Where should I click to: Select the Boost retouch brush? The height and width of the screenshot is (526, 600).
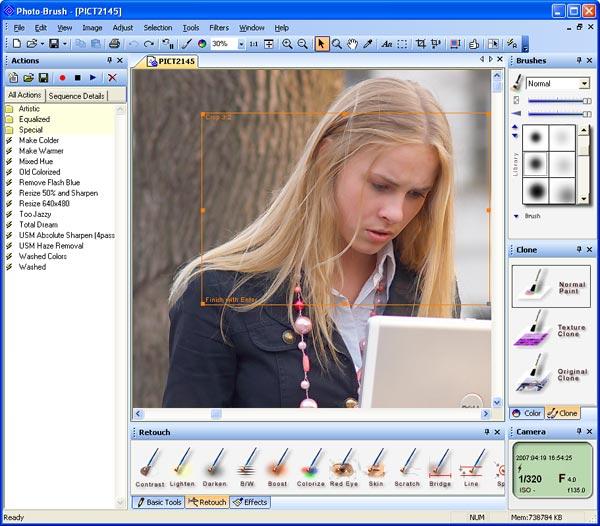pyautogui.click(x=277, y=467)
